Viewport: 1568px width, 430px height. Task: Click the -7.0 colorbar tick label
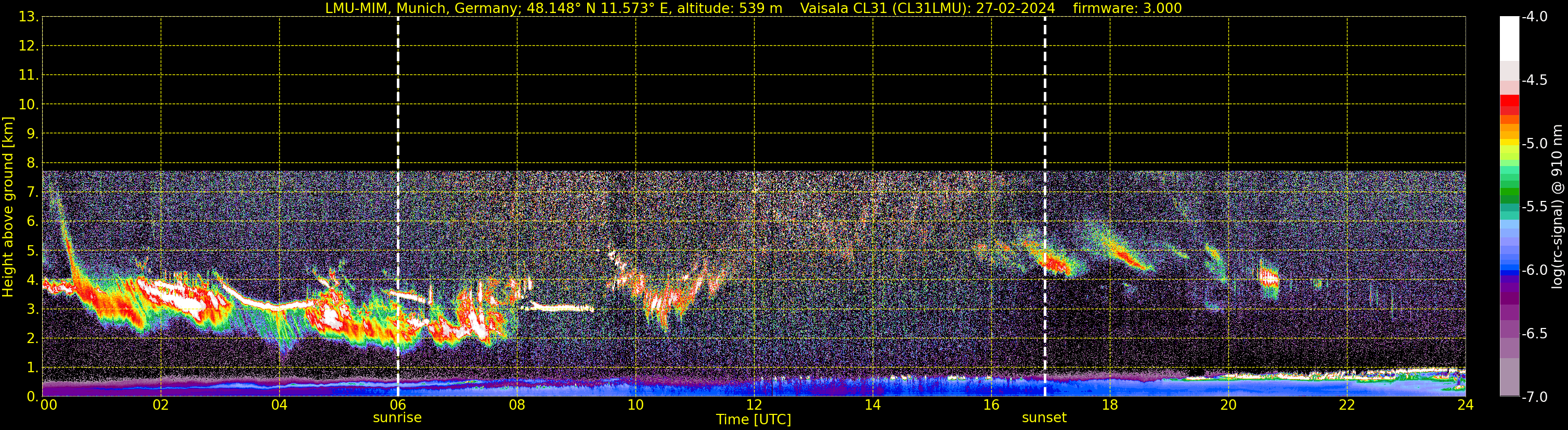pos(1534,397)
